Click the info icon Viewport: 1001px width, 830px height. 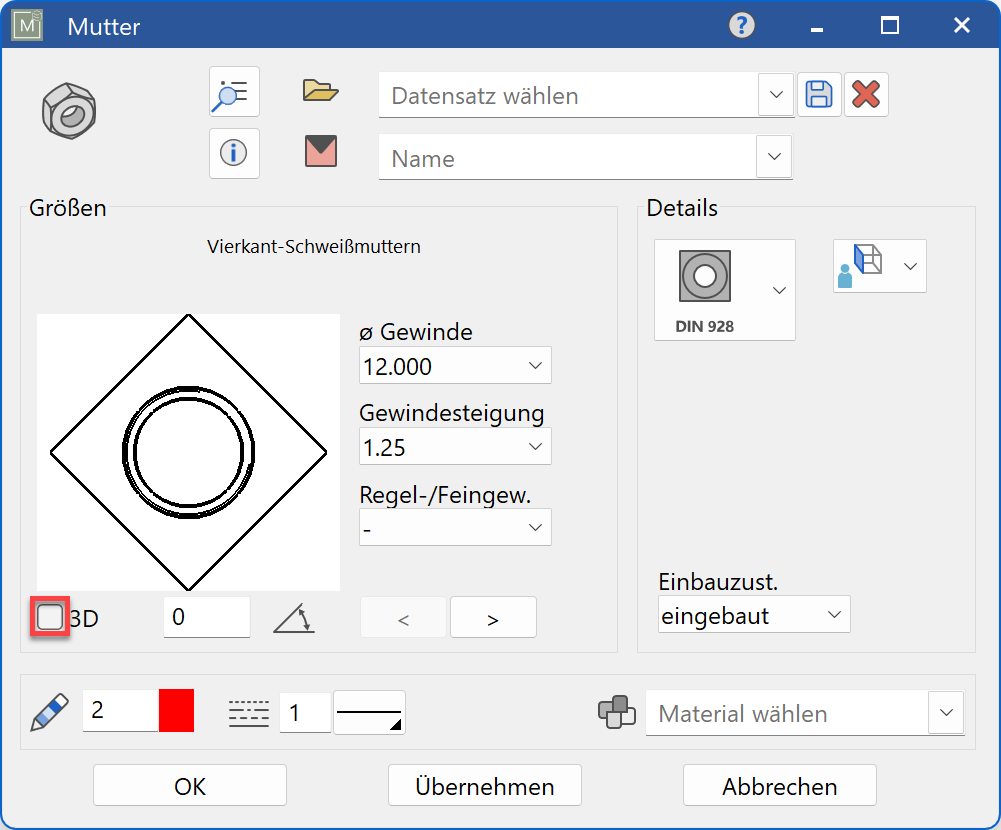click(233, 154)
